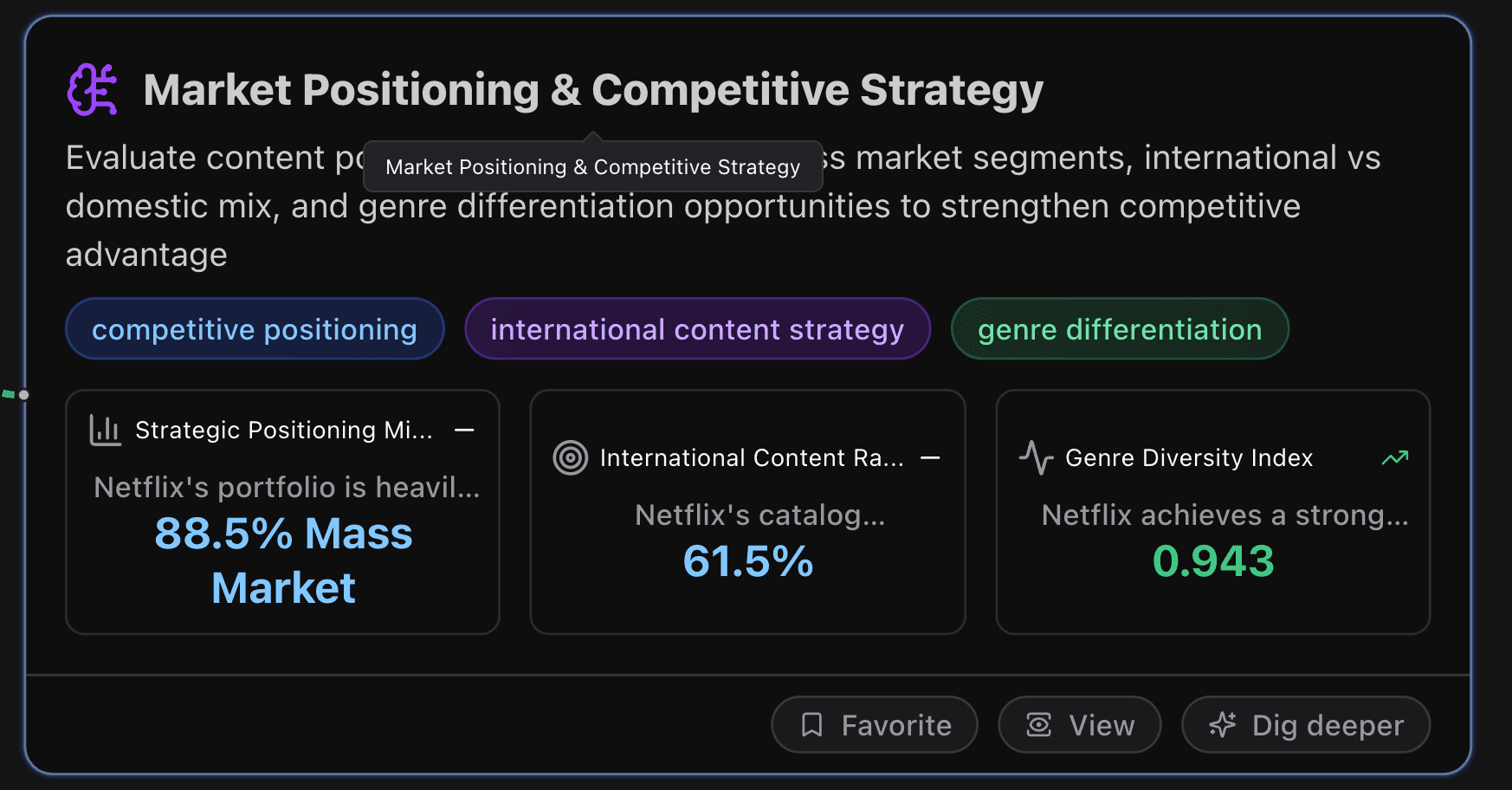Select the bar chart icon on Strategic Positioning
1512x790 pixels.
105,429
